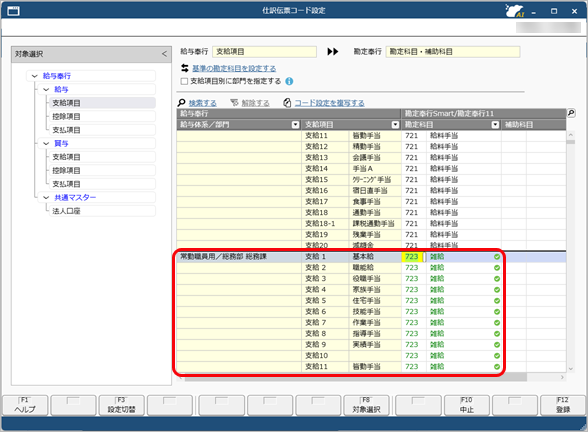Open the 給与体系／部門 column filter dropdown
Viewport: 588px width, 432px height.
(296, 124)
